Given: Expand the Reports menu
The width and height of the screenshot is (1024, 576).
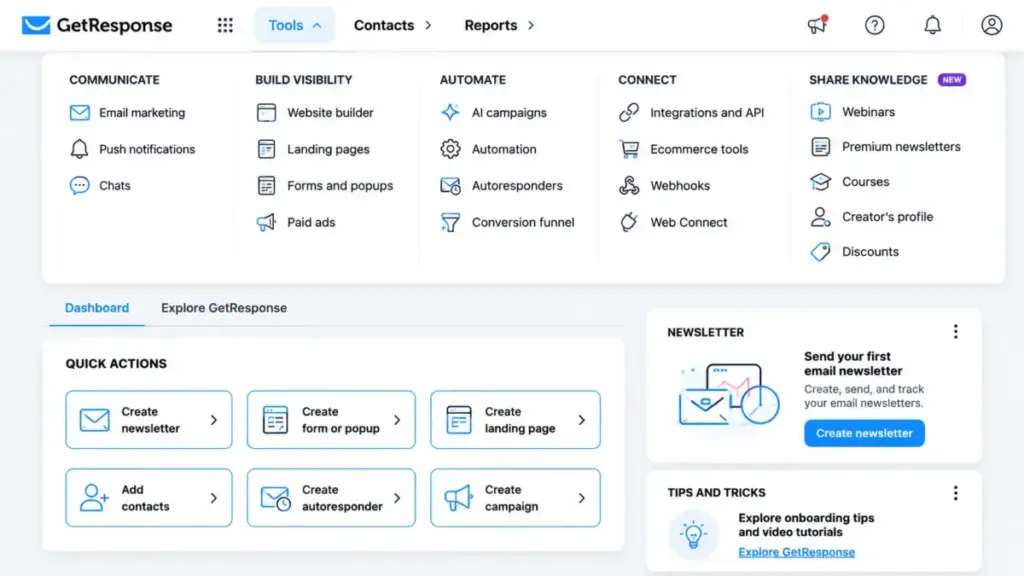Looking at the screenshot, I should (x=499, y=25).
